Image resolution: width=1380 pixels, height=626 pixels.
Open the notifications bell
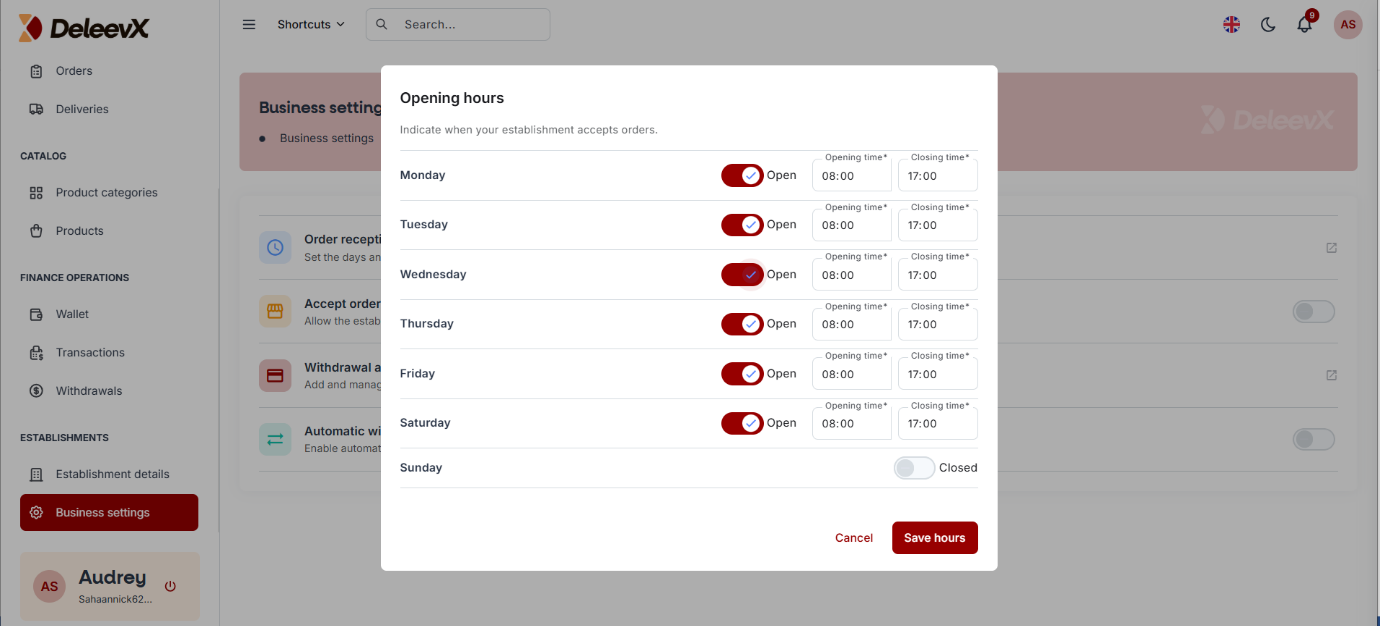point(1304,24)
